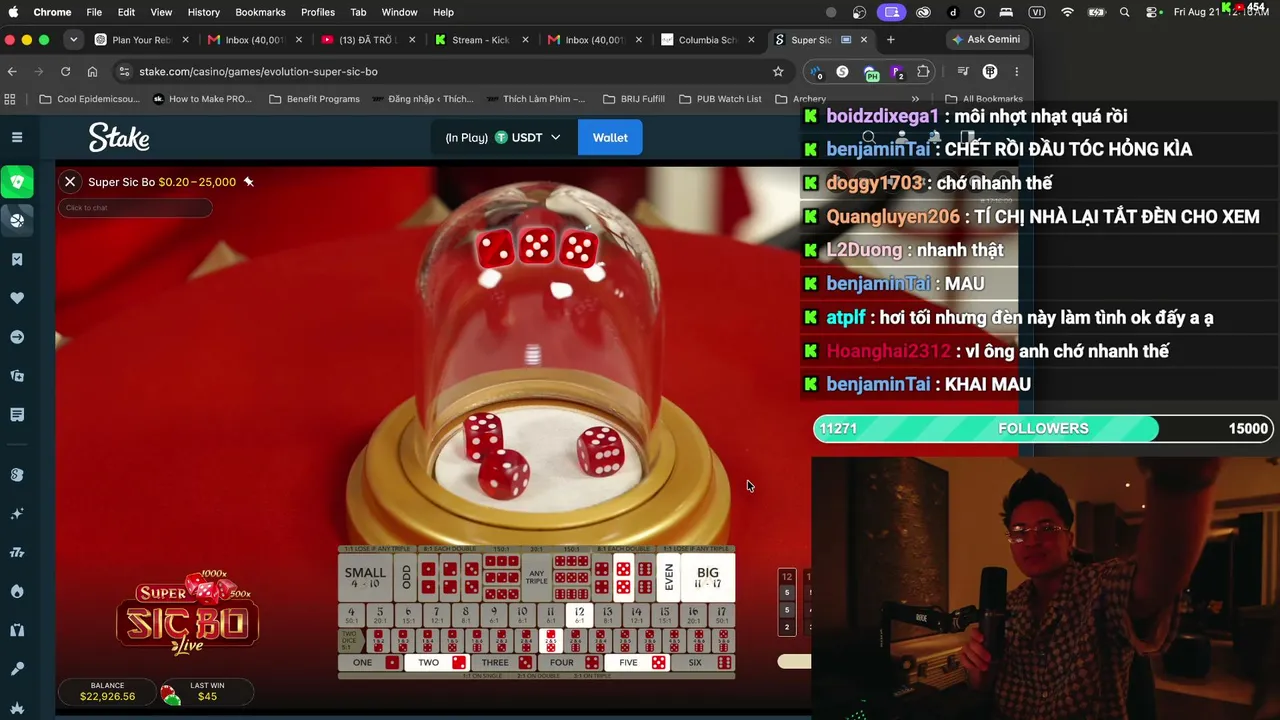Bet on single number TWO
The image size is (1280, 720).
point(437,663)
